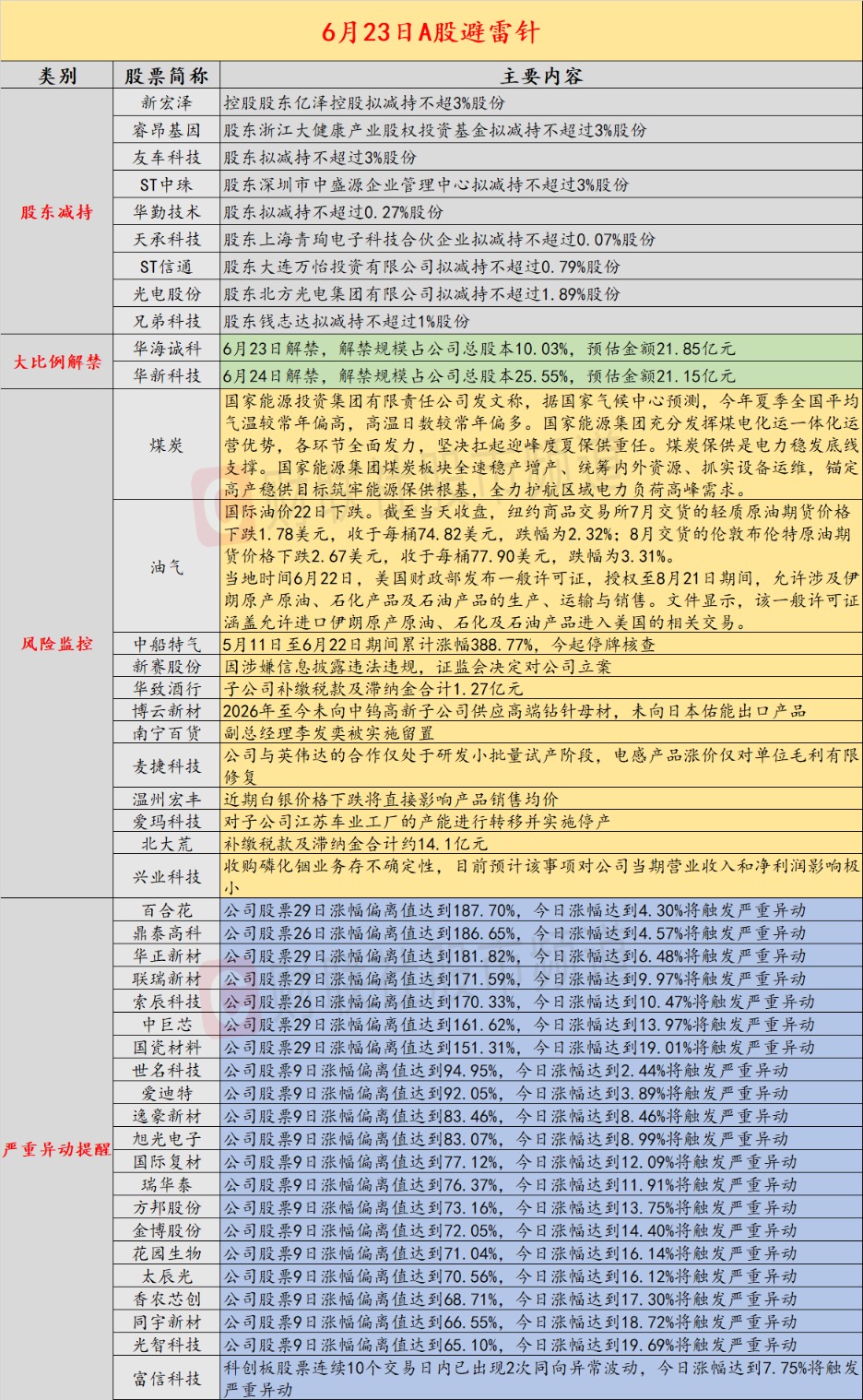Viewport: 863px width, 1400px height.
Task: Select stock name 华海诚科
Action: pos(167,349)
